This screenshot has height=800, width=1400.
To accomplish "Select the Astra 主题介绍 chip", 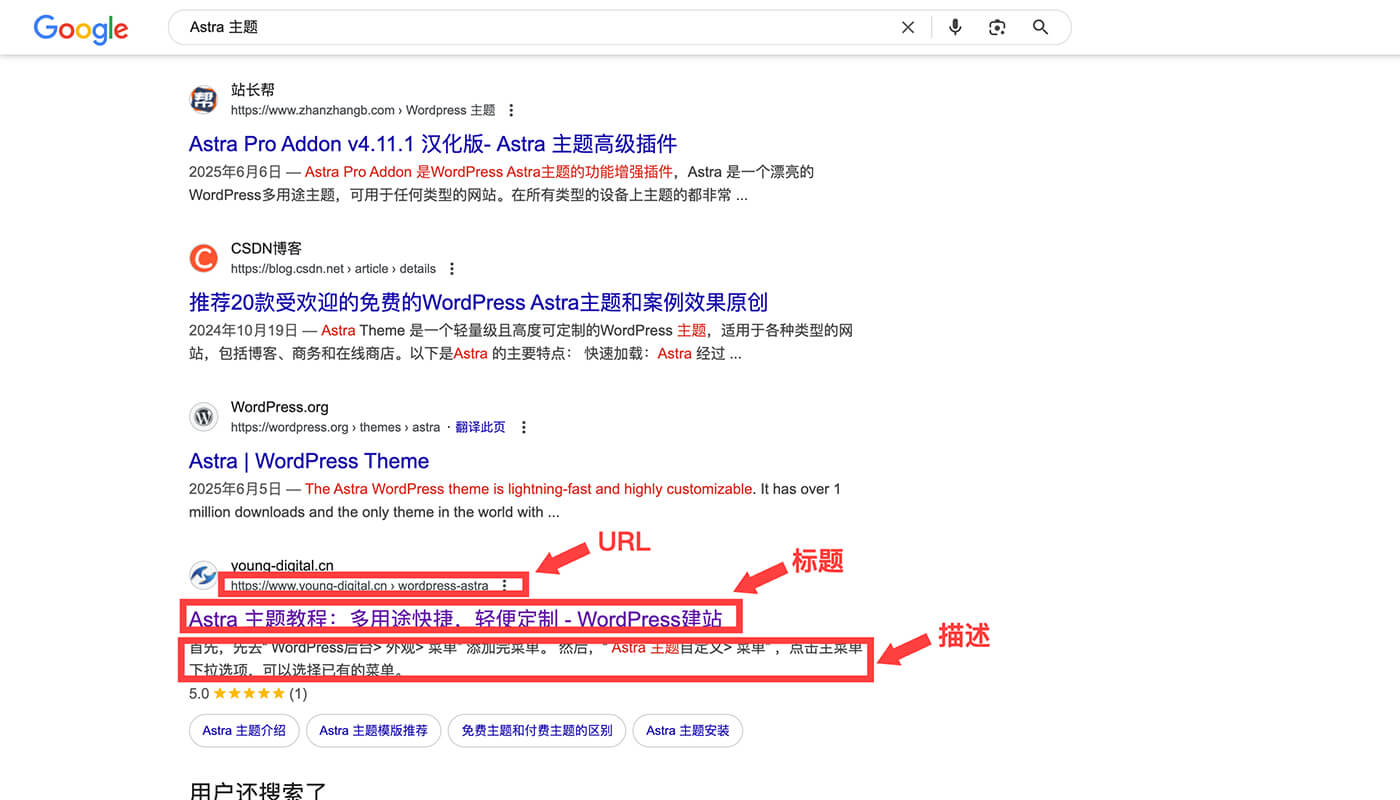I will pos(244,731).
